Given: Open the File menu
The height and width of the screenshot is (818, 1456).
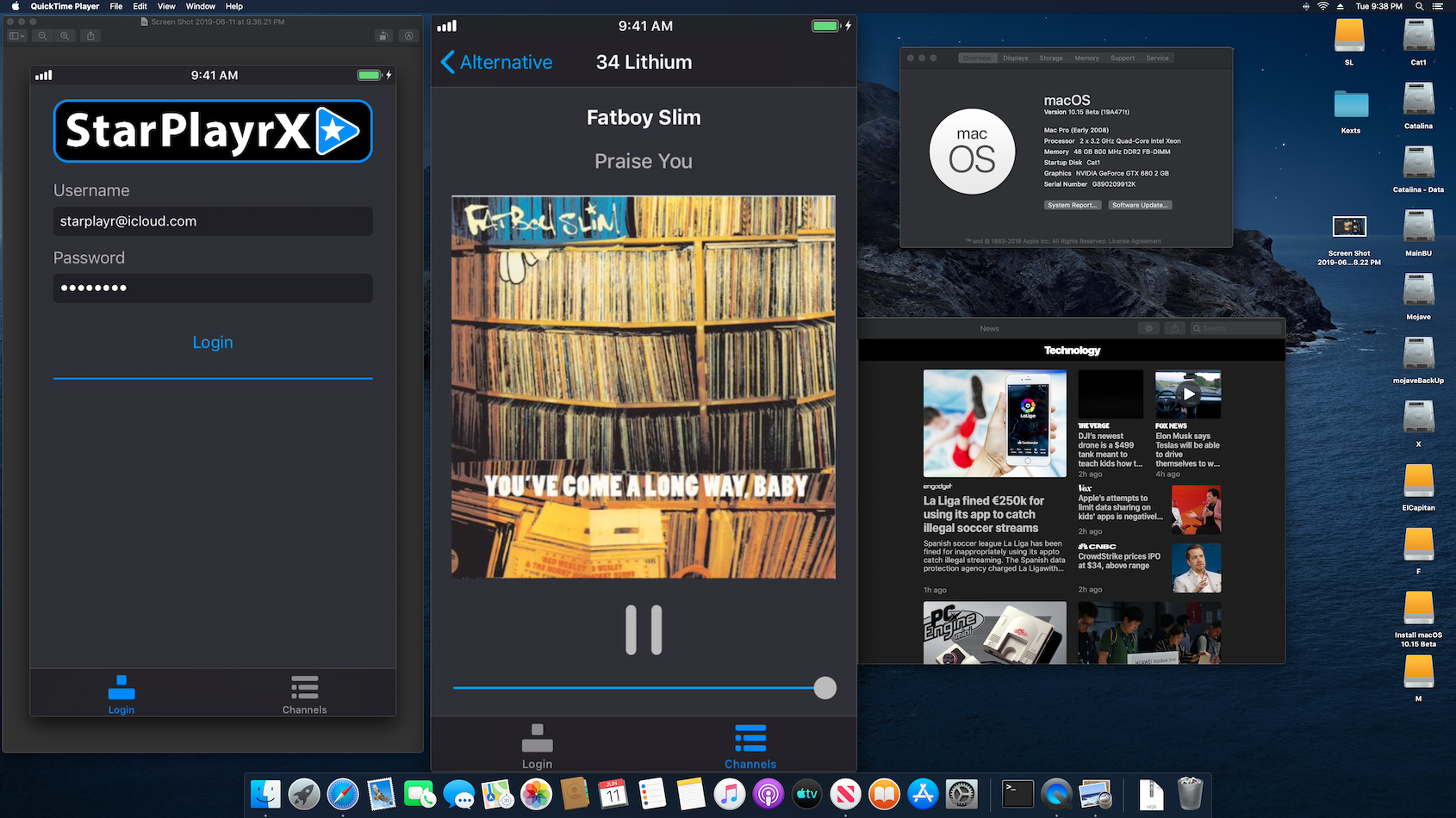Looking at the screenshot, I should (116, 6).
